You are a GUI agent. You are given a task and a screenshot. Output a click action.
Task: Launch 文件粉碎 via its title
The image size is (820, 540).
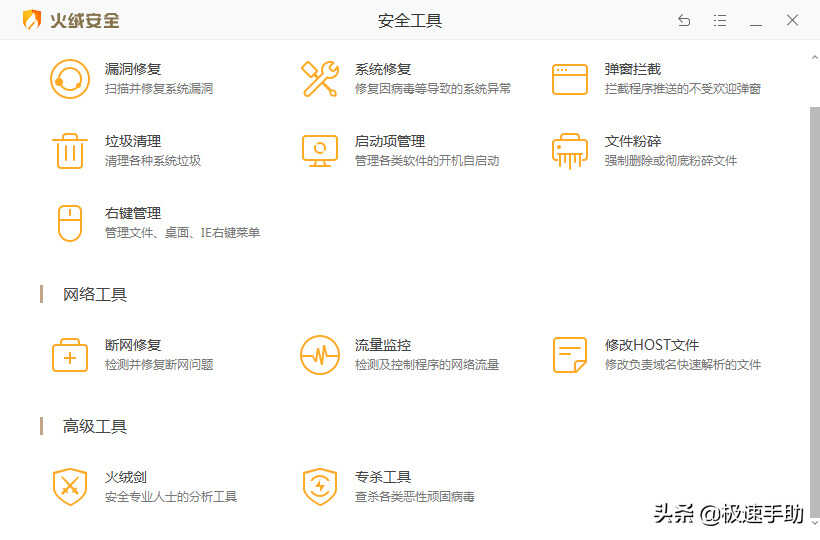(x=633, y=141)
